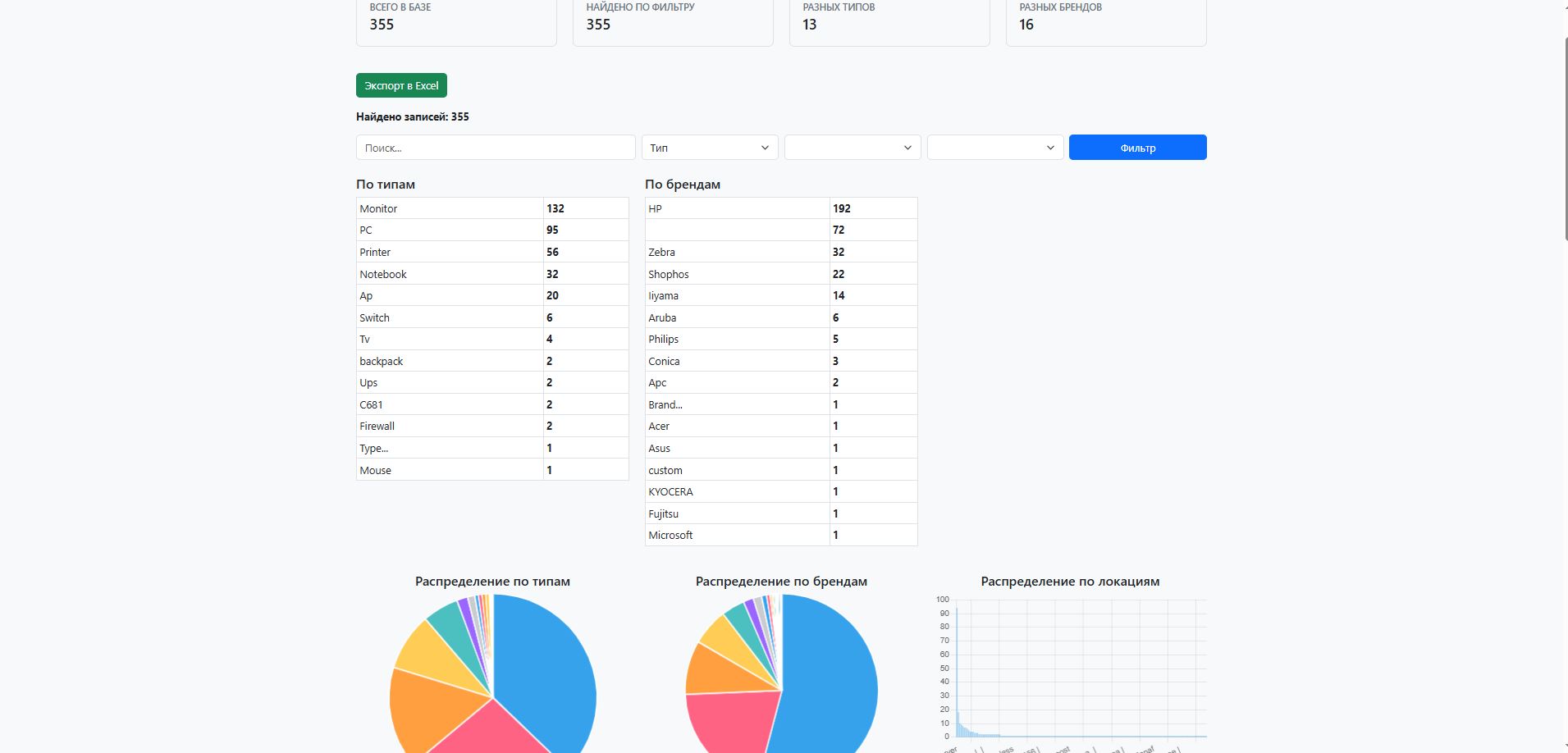The image size is (1568, 753).
Task: Open the dropdown left of Фильтр button
Action: click(x=995, y=148)
